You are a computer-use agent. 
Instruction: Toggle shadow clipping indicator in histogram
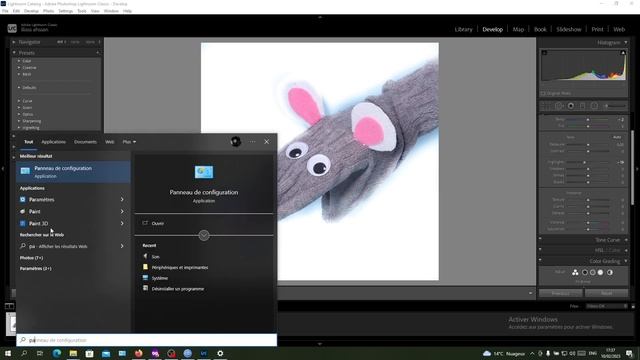click(544, 53)
